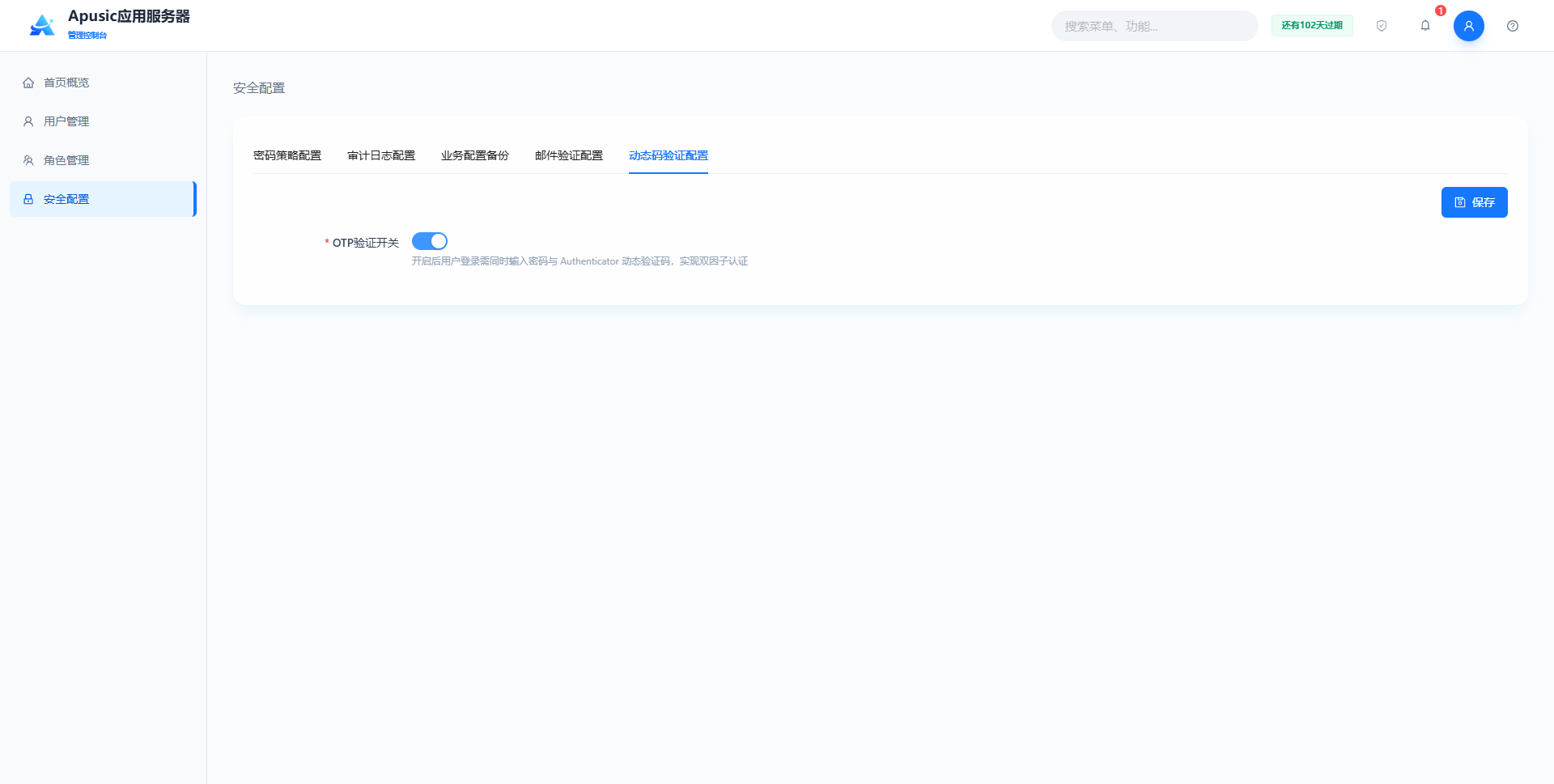Screen dimensions: 1554x784
Task: Click the 保存 button
Action: (1475, 202)
